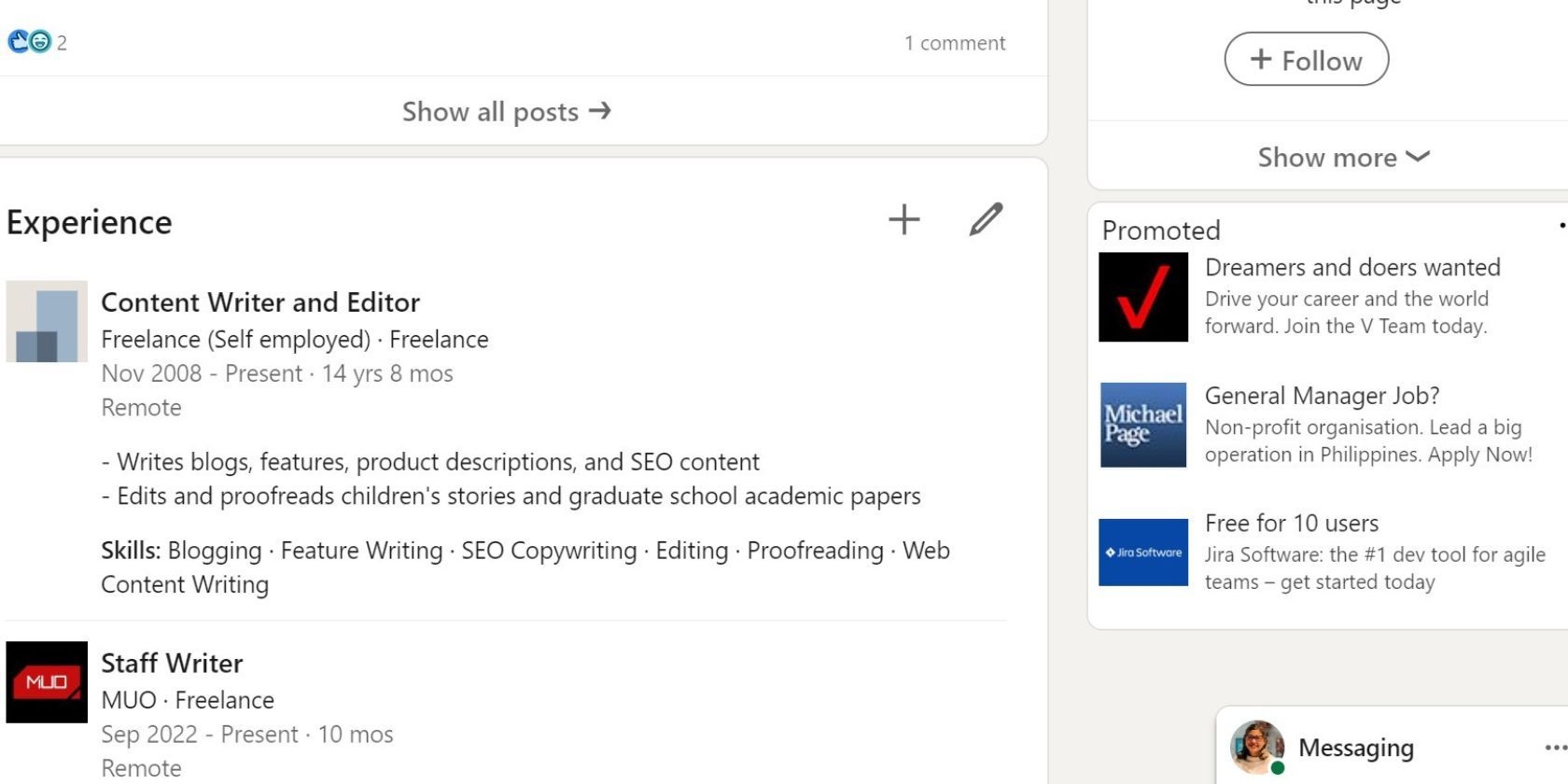Screen dimensions: 1568x784
Task: Click the post reaction icons
Action: (x=29, y=42)
